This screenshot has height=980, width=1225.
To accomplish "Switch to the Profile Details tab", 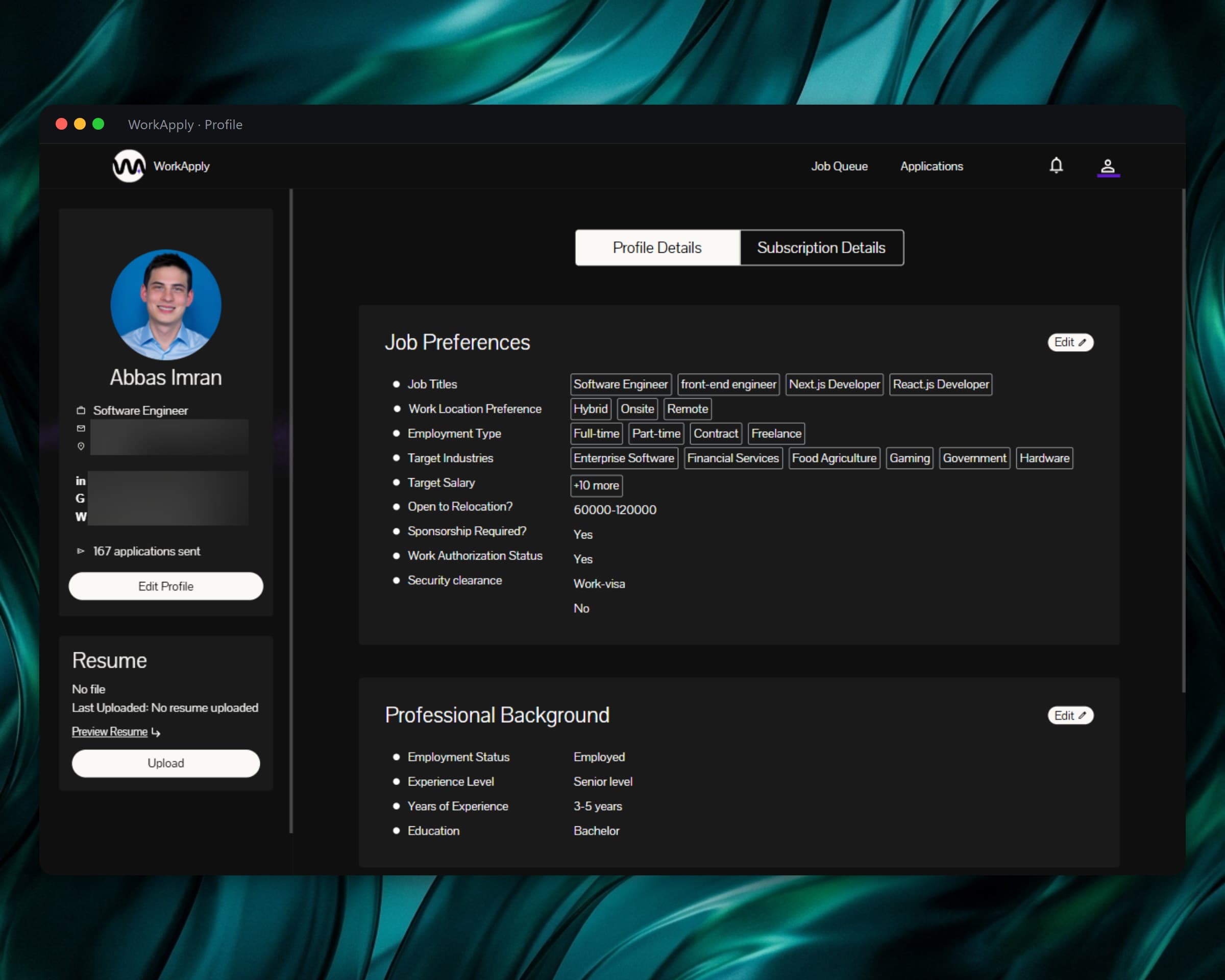I will [x=657, y=248].
